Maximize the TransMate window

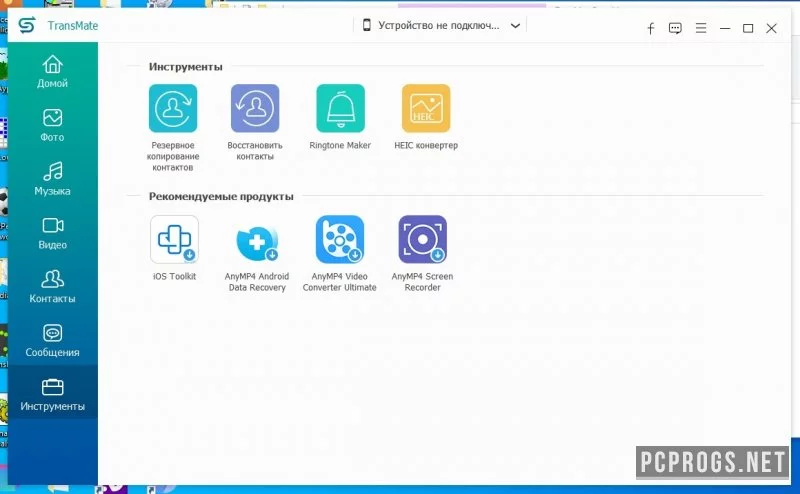[748, 29]
